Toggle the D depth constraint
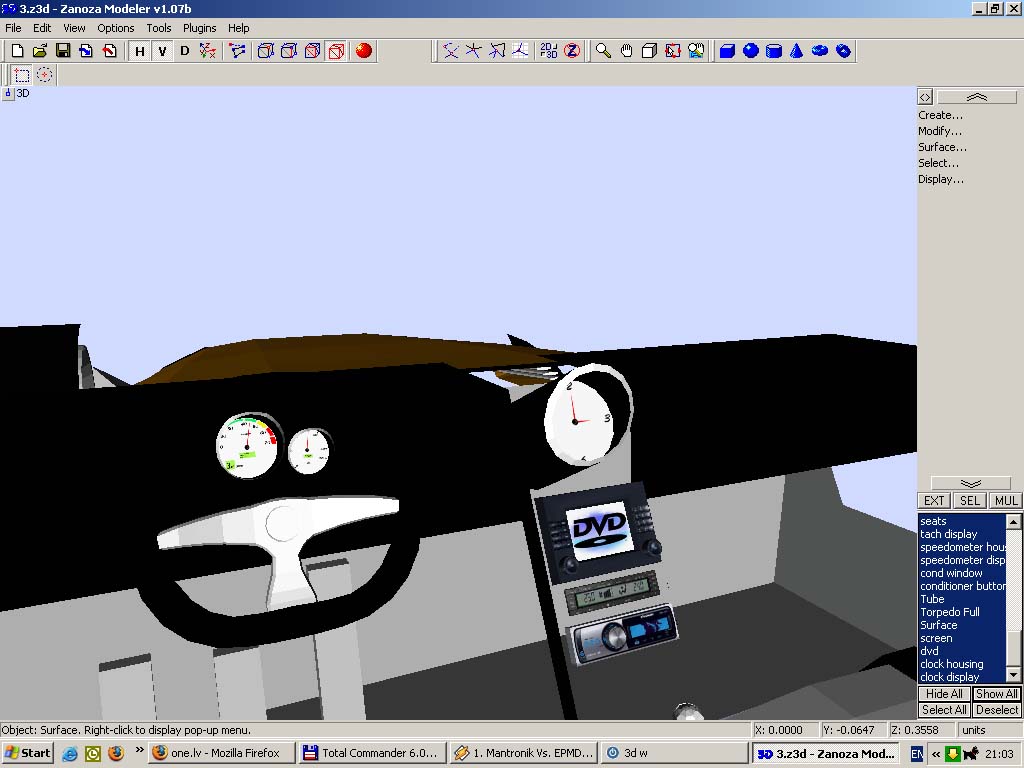 coord(185,51)
